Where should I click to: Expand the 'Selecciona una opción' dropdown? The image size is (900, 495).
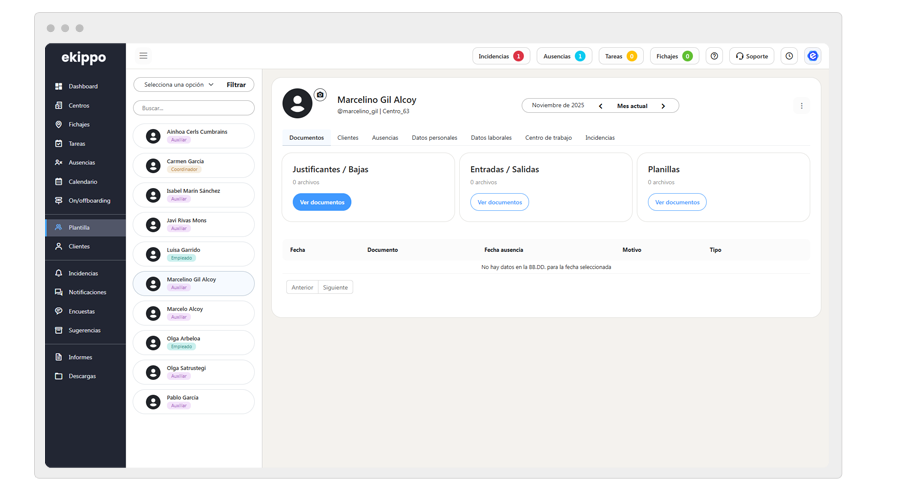click(178, 85)
